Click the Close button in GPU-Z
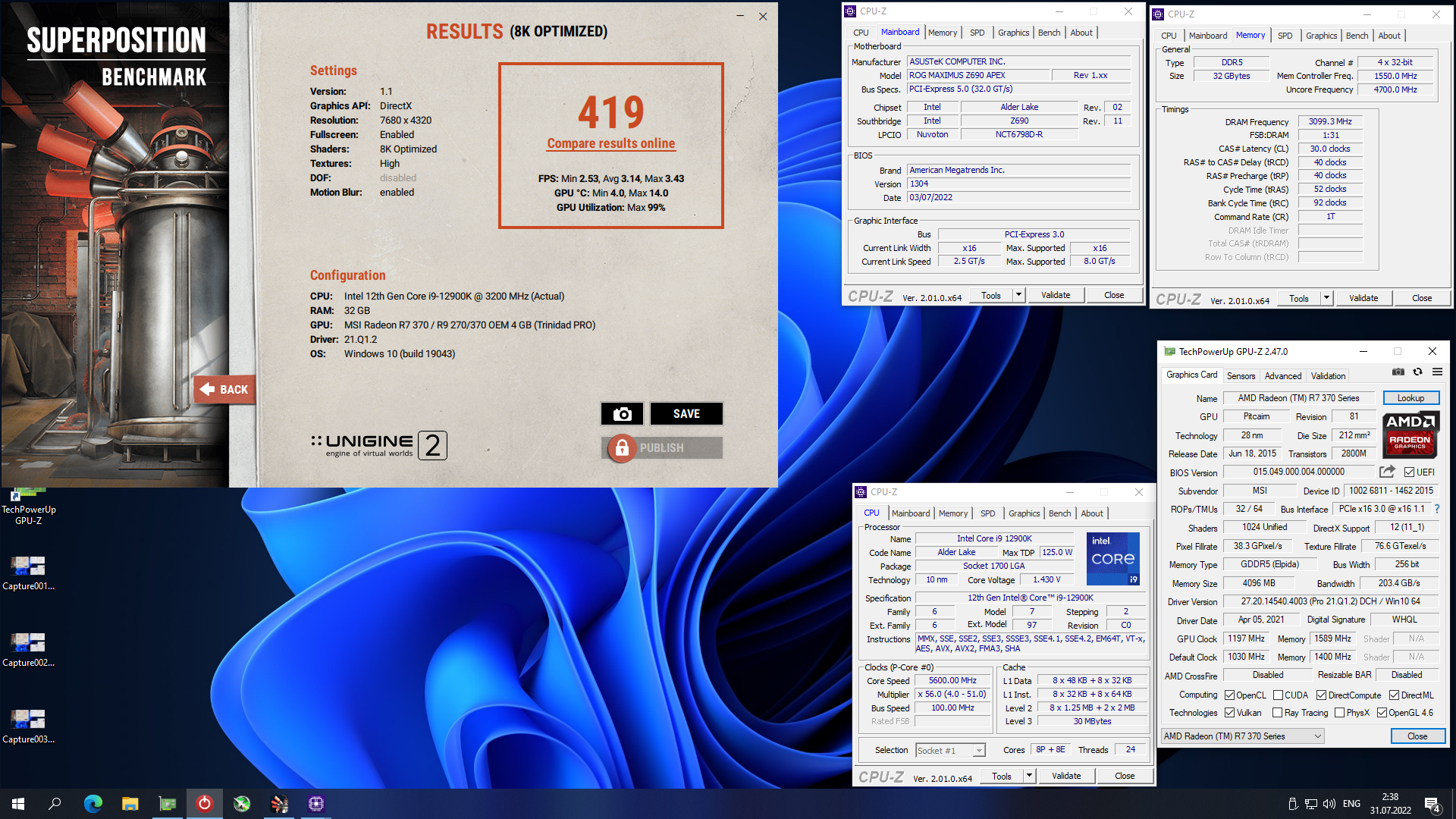Image resolution: width=1456 pixels, height=819 pixels. pyautogui.click(x=1417, y=736)
